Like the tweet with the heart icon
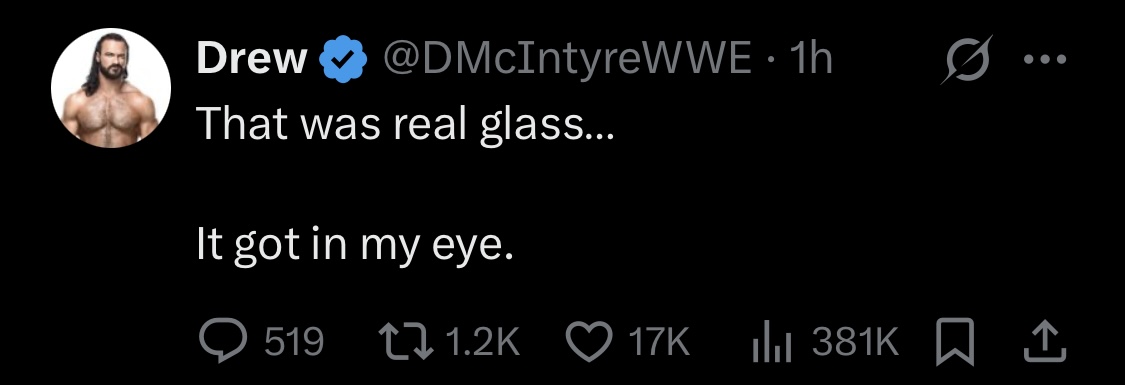Viewport: 1125px width, 385px height. [x=590, y=342]
